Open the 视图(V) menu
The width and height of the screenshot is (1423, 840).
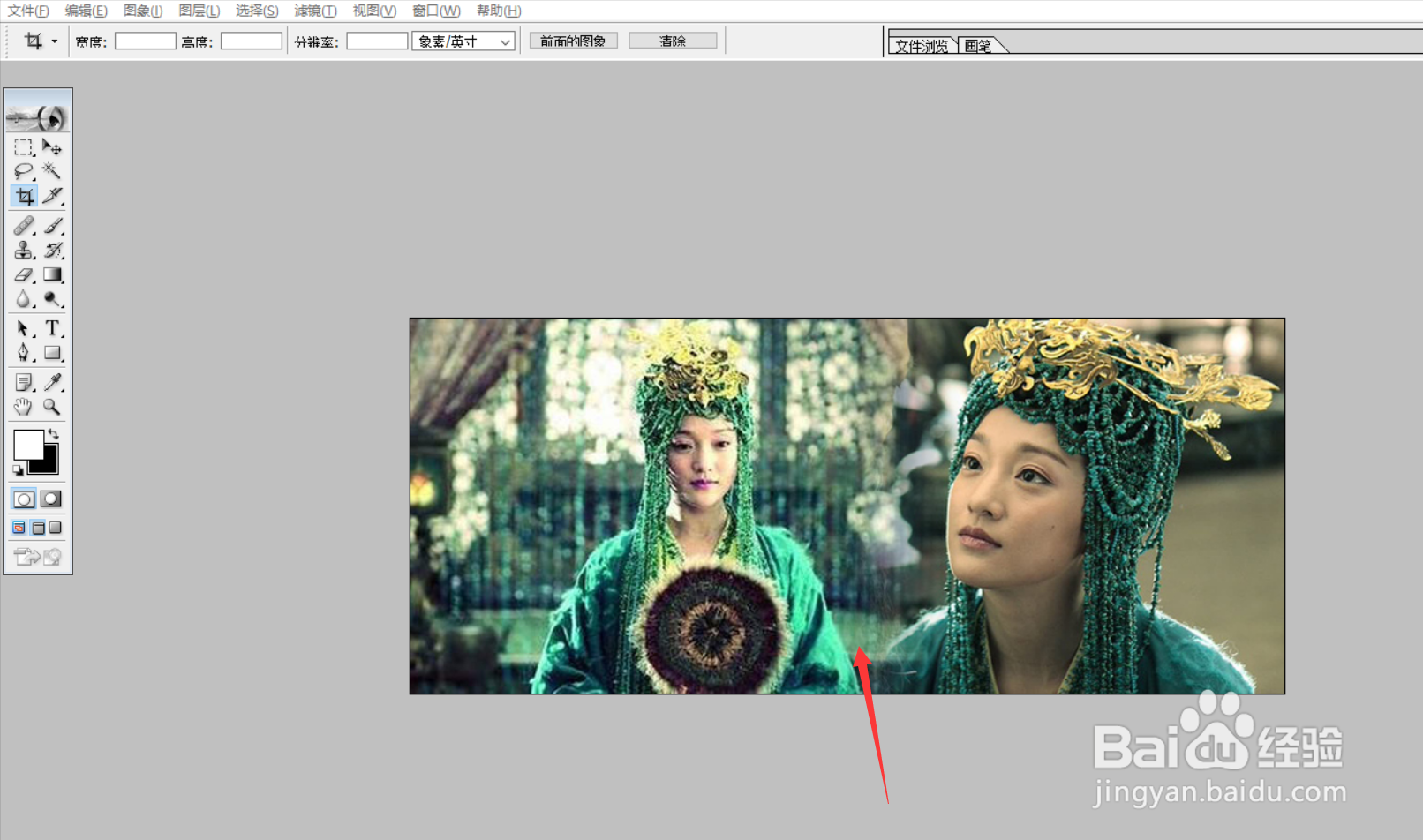coord(374,11)
